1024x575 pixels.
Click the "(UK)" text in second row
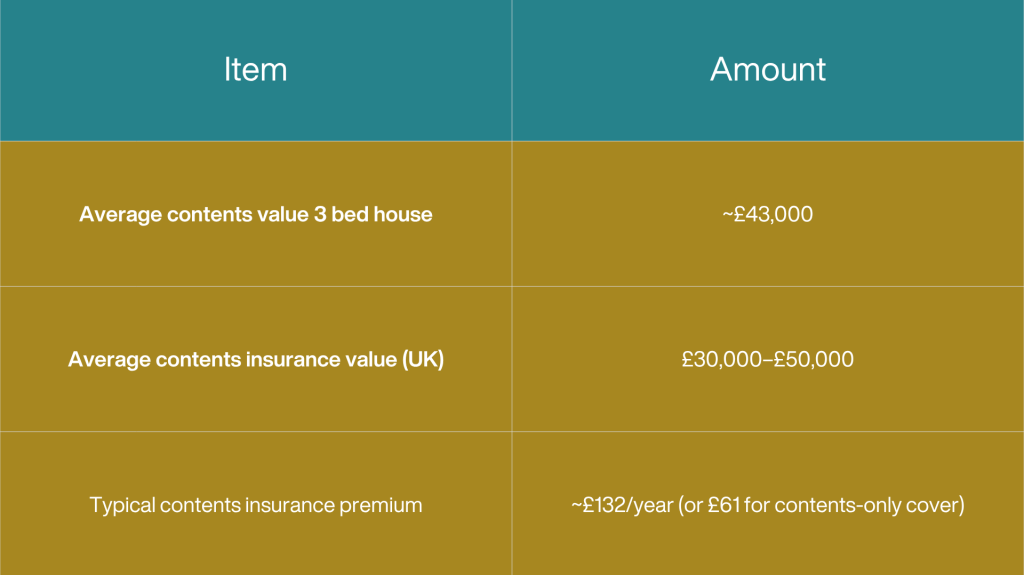coord(423,359)
